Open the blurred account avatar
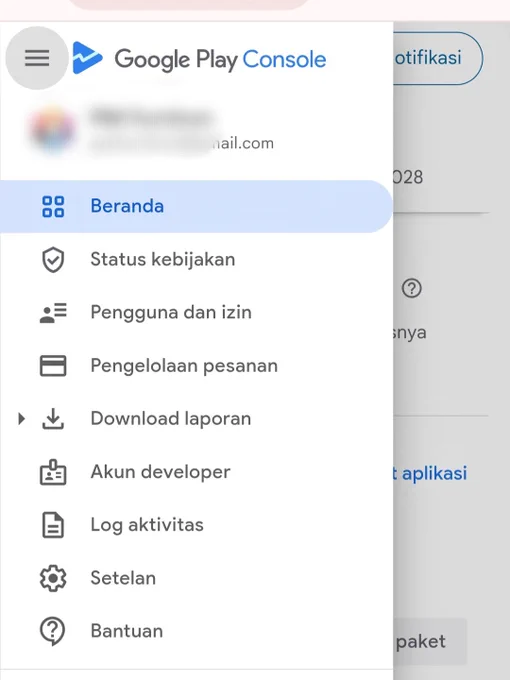Screen dimensions: 510x680 click(x=53, y=128)
